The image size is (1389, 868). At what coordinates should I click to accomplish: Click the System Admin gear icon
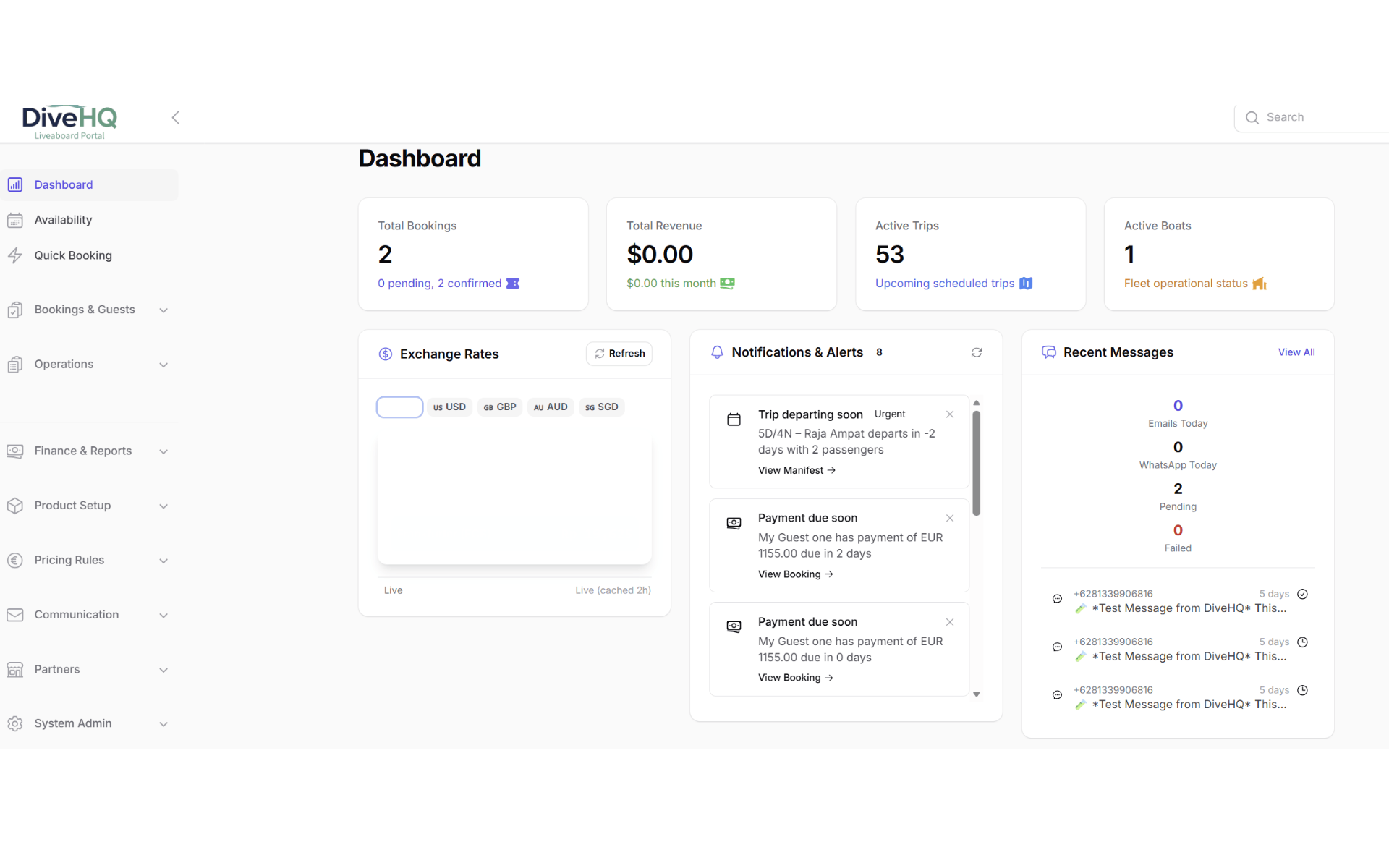click(x=16, y=723)
